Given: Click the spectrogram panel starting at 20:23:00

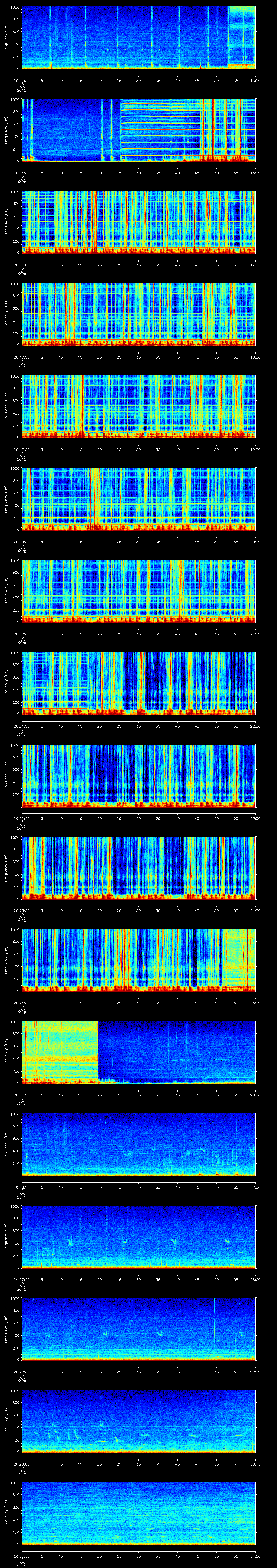Looking at the screenshot, I should click(x=139, y=868).
